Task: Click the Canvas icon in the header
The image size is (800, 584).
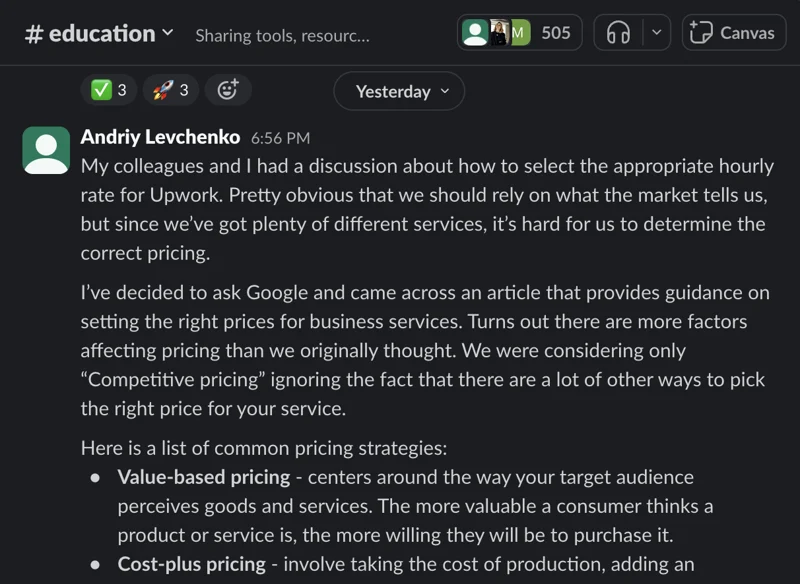Action: pyautogui.click(x=701, y=33)
